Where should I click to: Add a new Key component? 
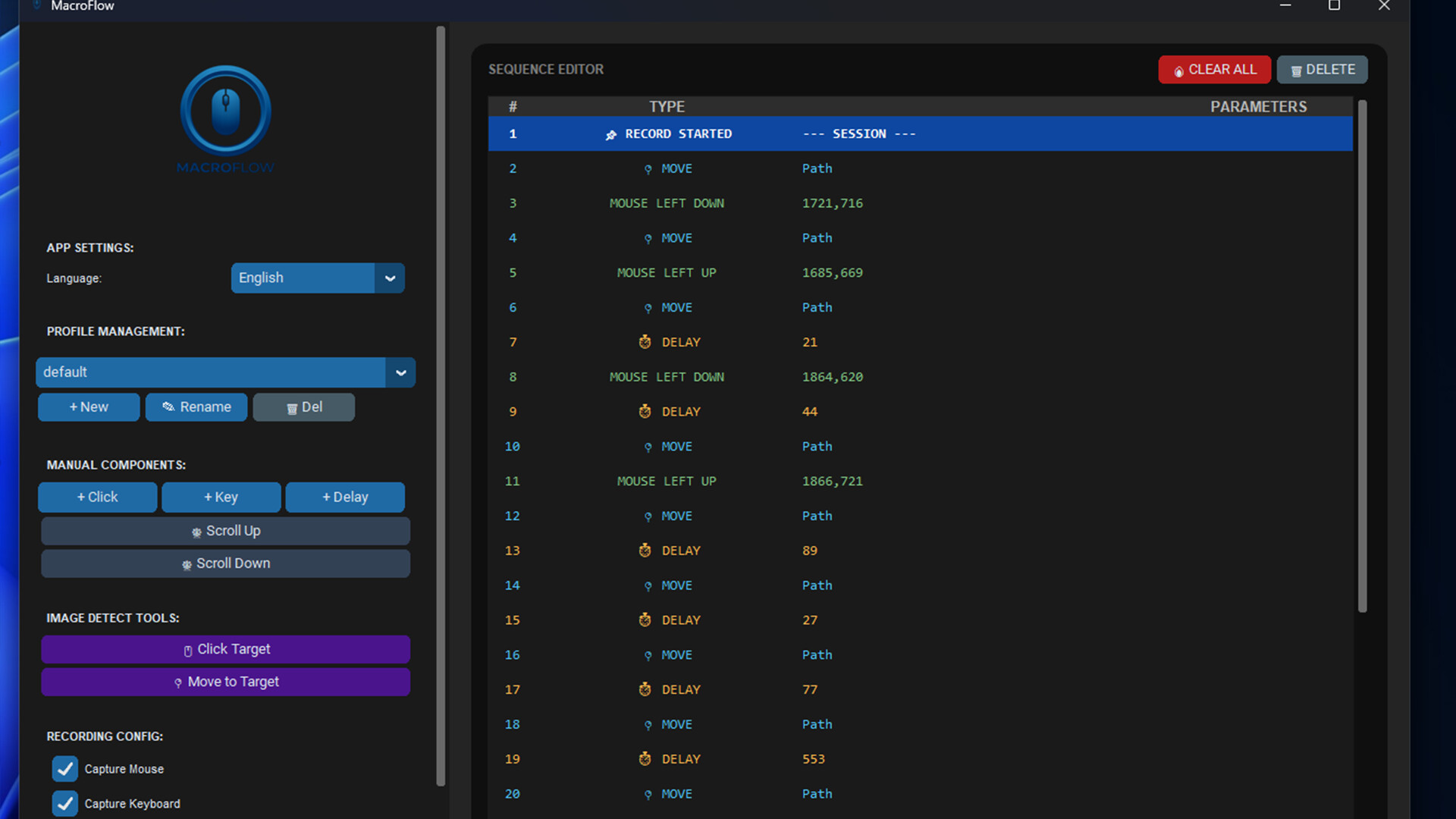[221, 497]
